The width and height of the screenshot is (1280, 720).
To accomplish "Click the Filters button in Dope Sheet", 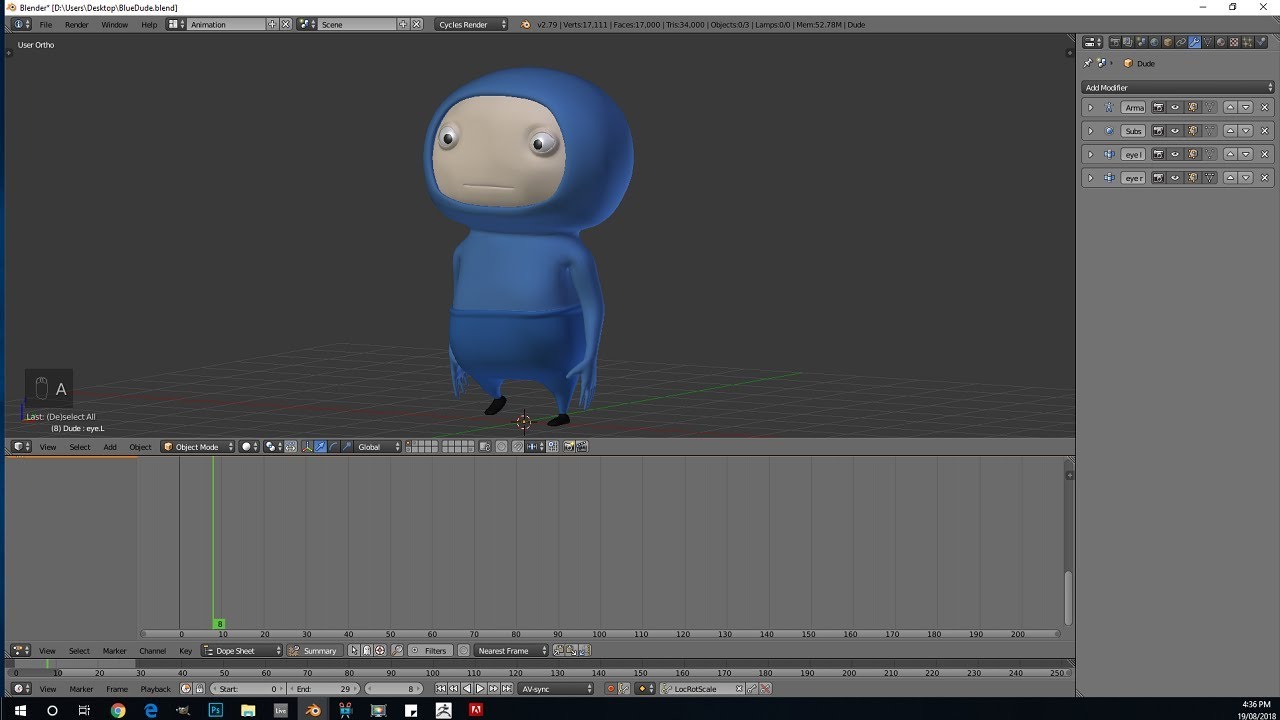I will click(x=429, y=651).
